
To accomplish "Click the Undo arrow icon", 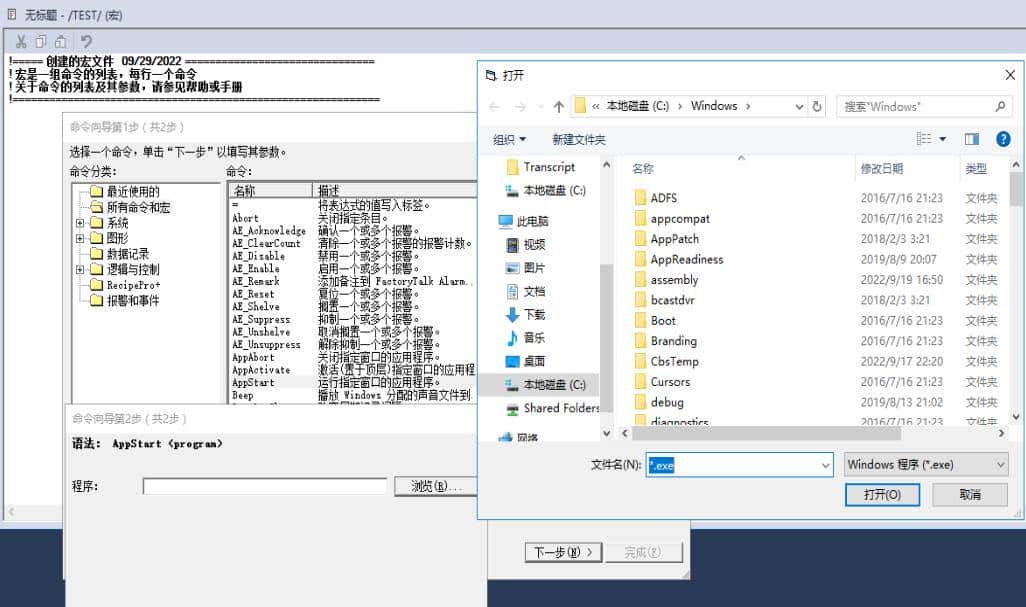I will [88, 42].
